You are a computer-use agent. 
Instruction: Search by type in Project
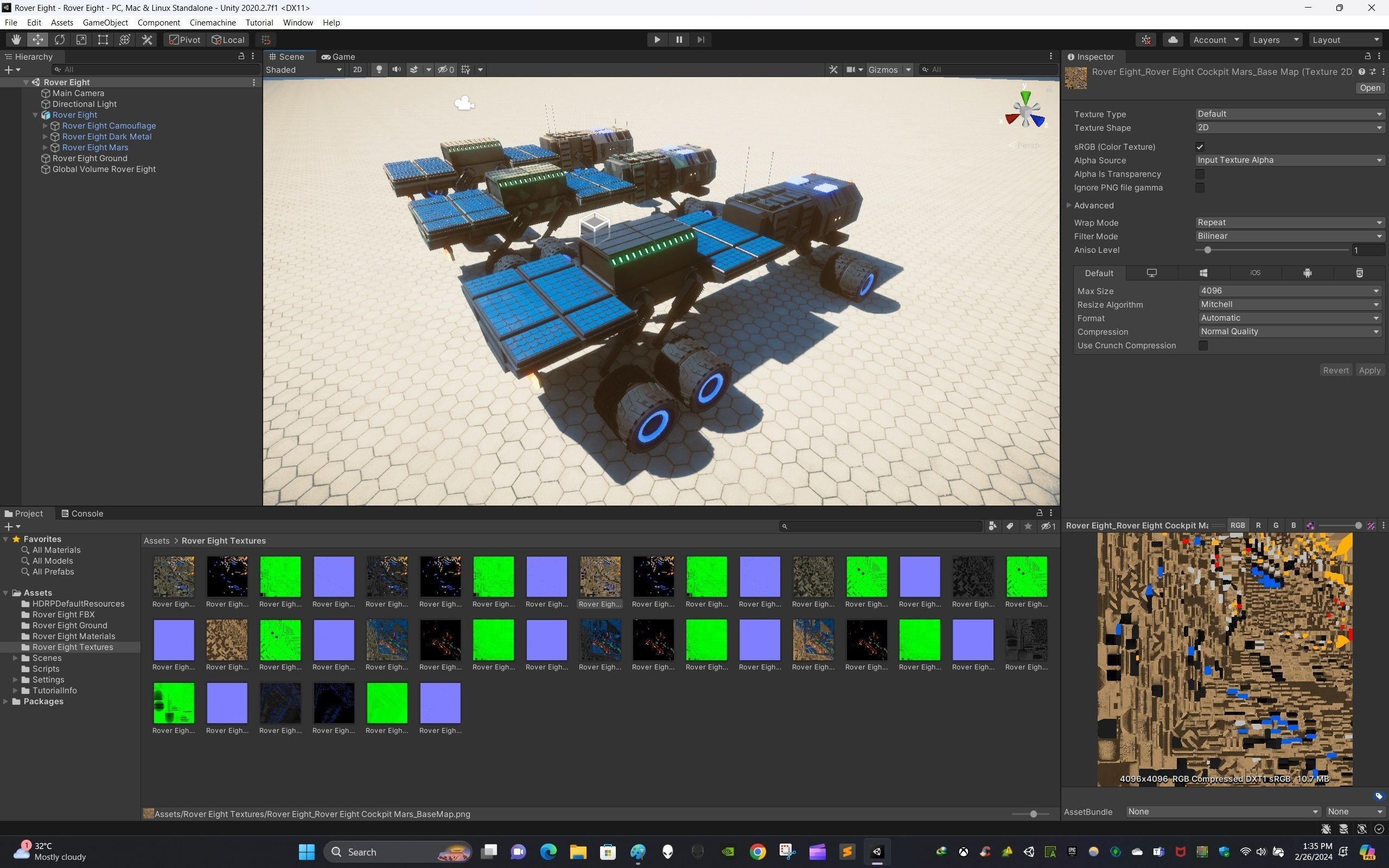pyautogui.click(x=992, y=526)
